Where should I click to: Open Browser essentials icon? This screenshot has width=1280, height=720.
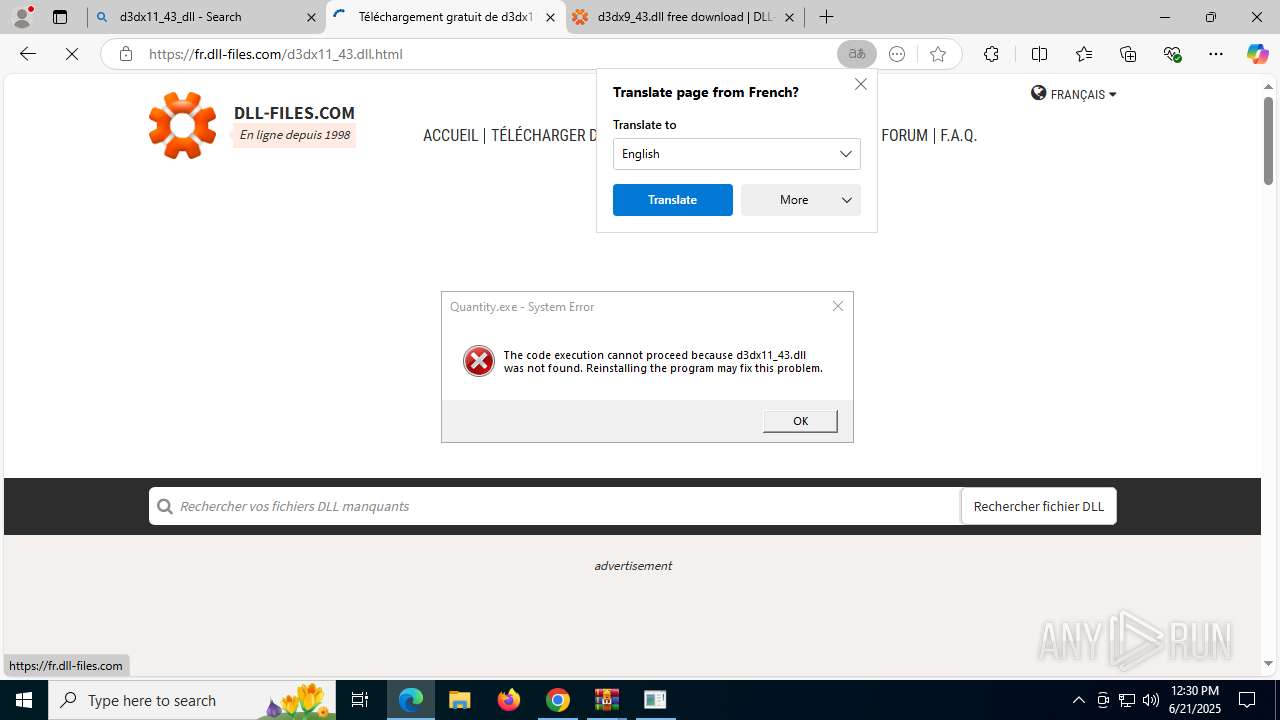[1172, 54]
